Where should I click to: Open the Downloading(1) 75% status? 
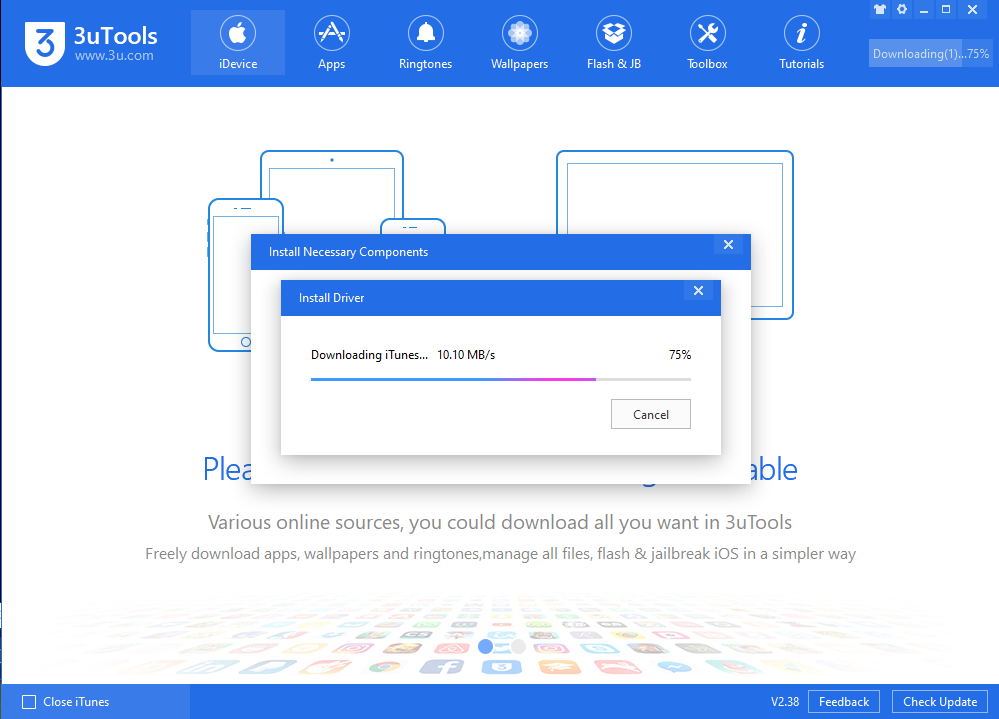click(x=931, y=53)
